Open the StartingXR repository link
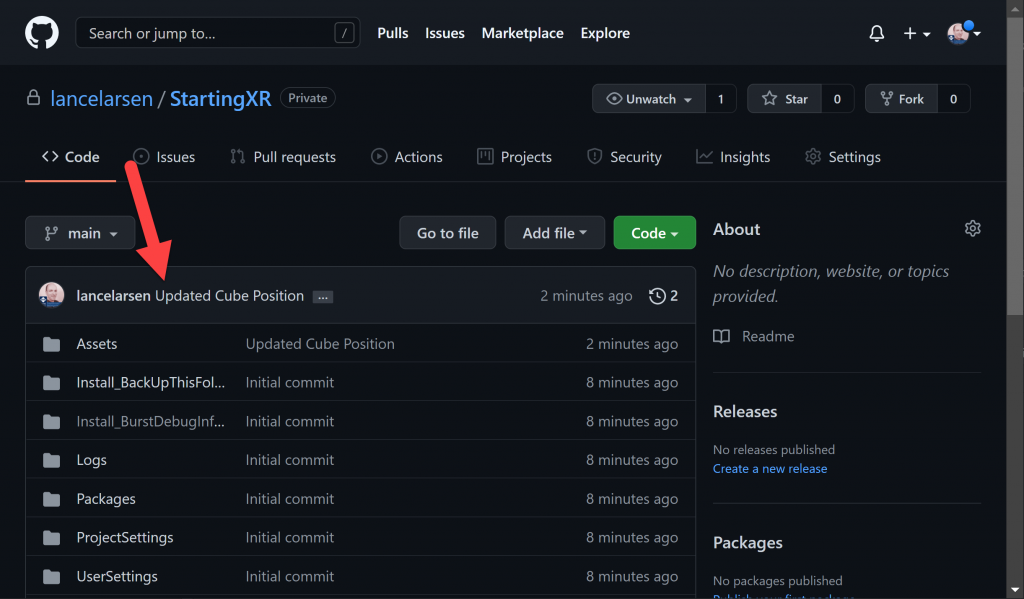This screenshot has height=599, width=1024. click(220, 99)
